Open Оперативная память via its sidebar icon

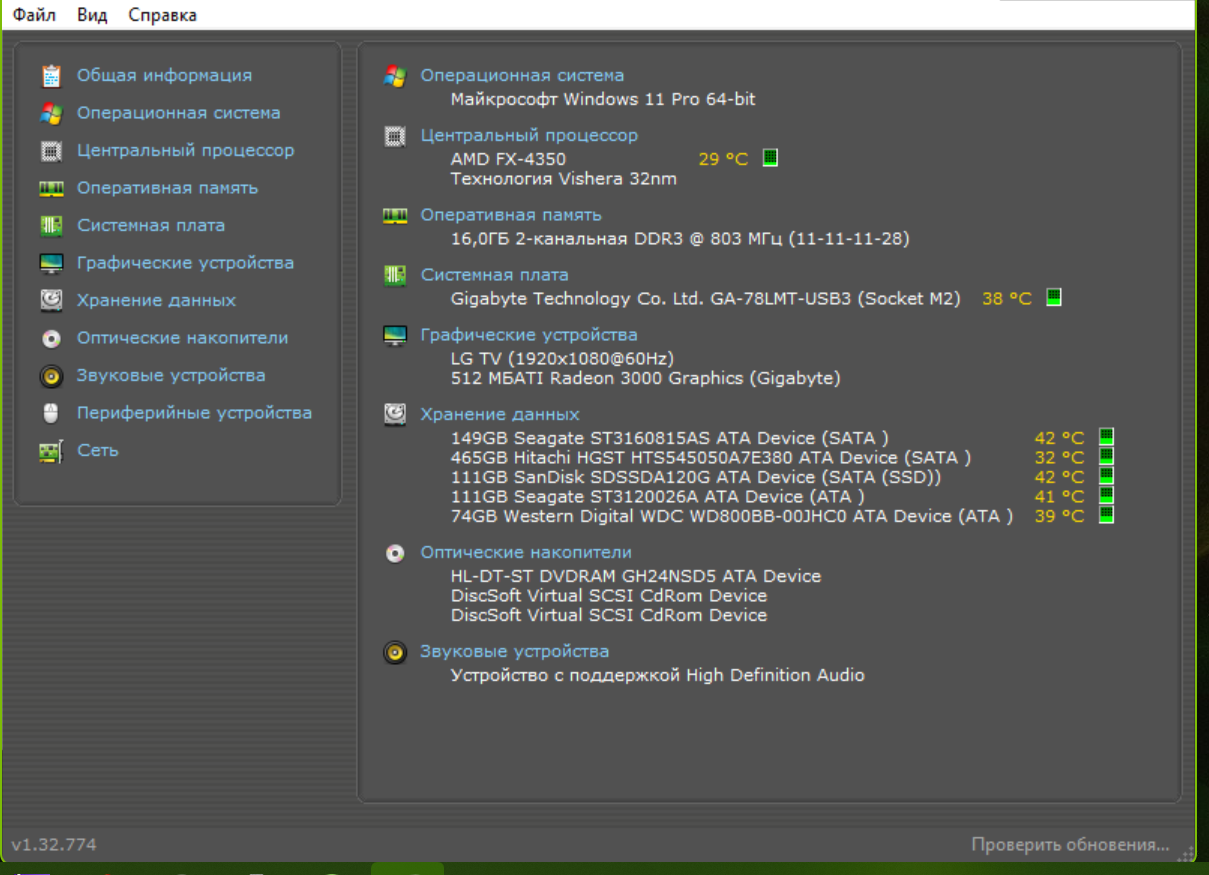(x=51, y=188)
